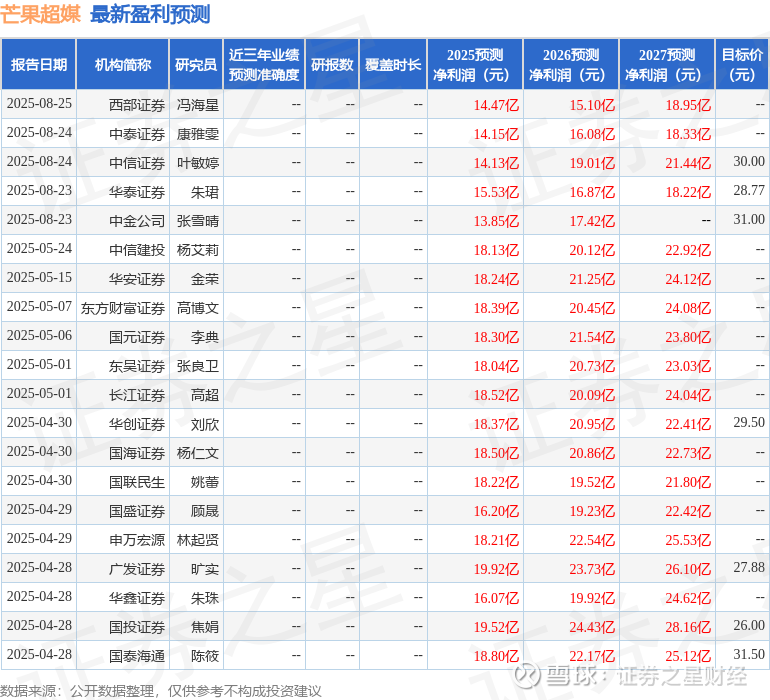Click the 数据来源 footer note
Screen dimensions: 770x700
(x=161, y=691)
